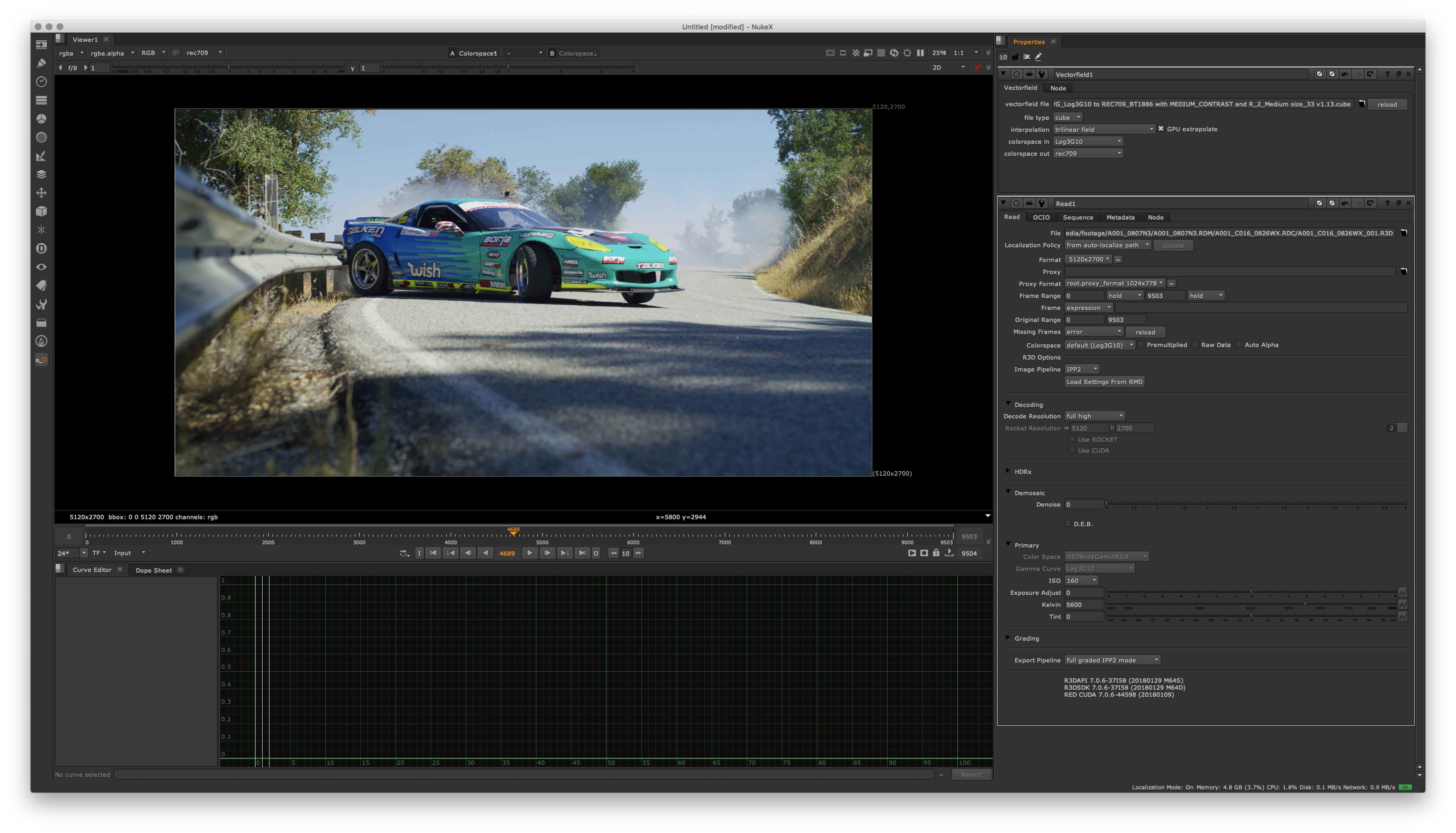Open the Deep nodes D icon
The height and width of the screenshot is (833, 1456).
tap(41, 248)
